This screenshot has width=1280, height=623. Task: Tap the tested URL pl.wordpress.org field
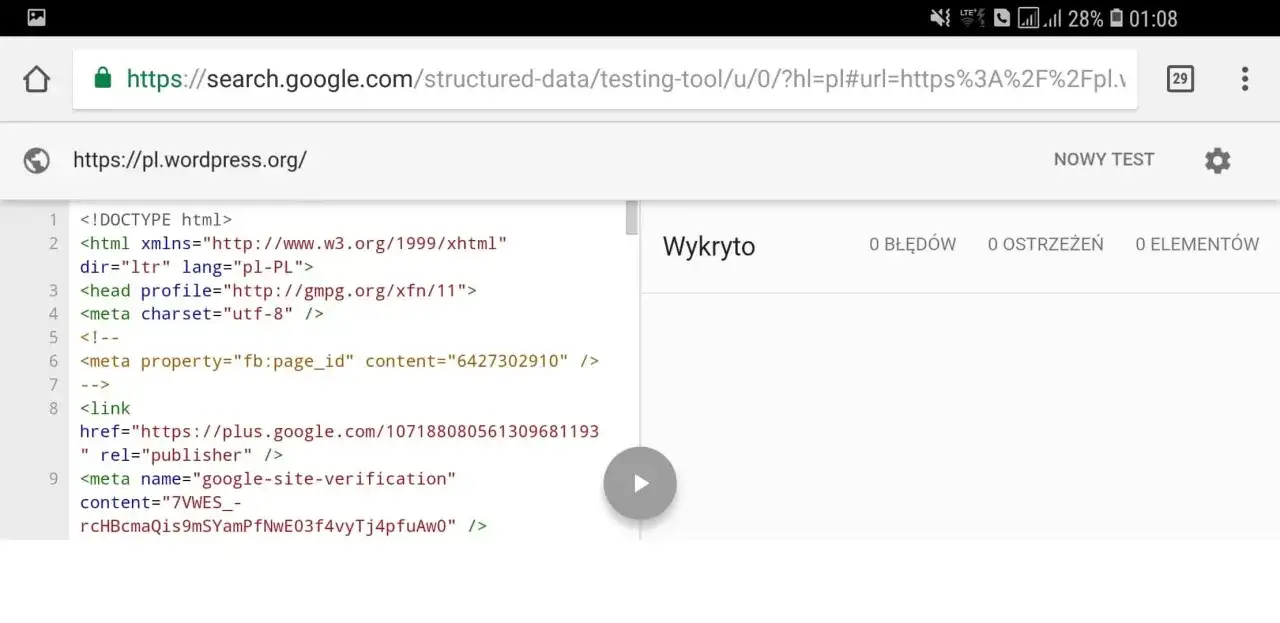pos(189,160)
